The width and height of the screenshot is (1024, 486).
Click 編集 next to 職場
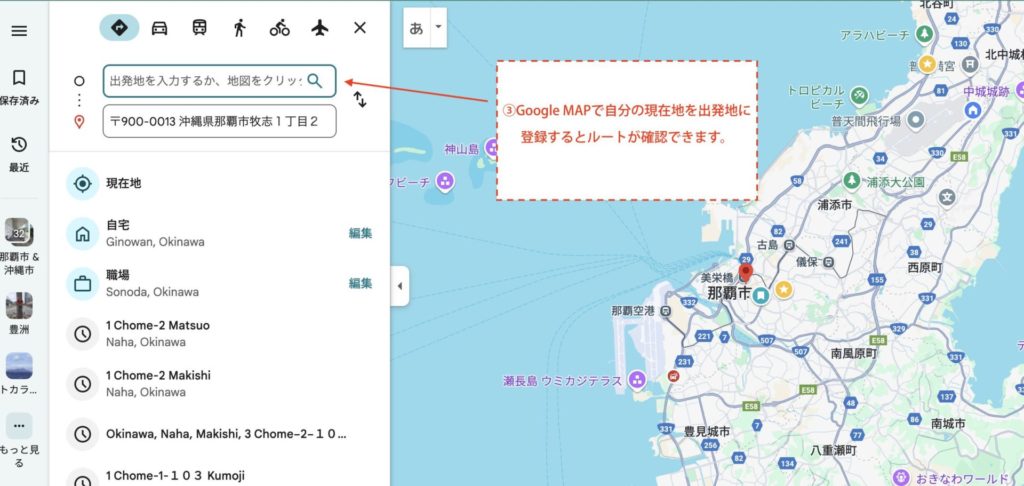[x=360, y=283]
